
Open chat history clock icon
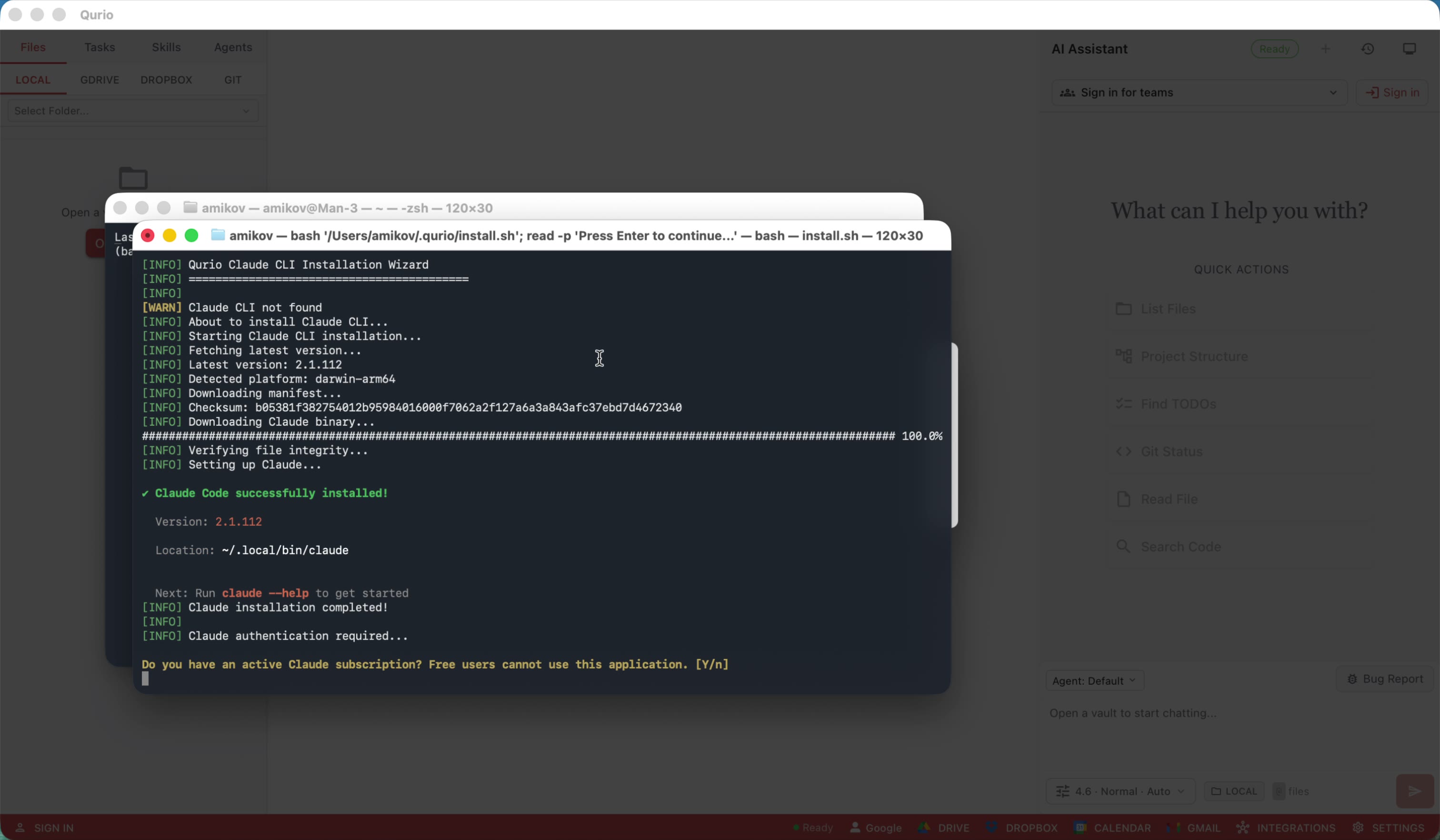[x=1368, y=49]
